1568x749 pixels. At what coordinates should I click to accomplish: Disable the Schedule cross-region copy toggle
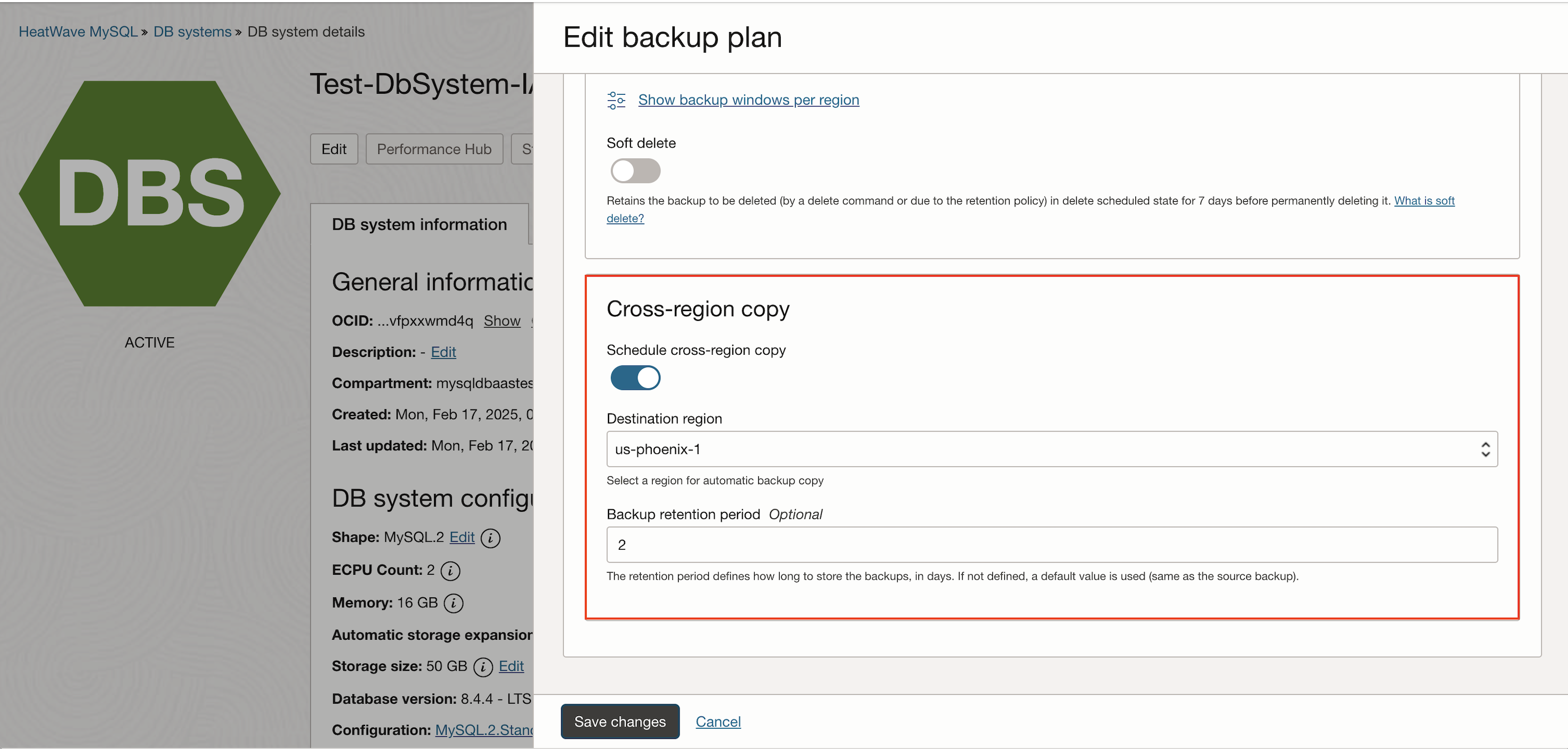coord(635,378)
